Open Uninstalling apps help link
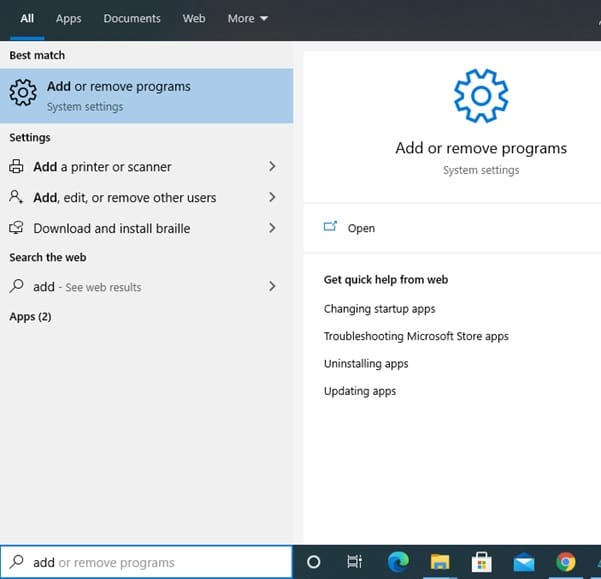Viewport: 601px width, 579px height. (366, 364)
